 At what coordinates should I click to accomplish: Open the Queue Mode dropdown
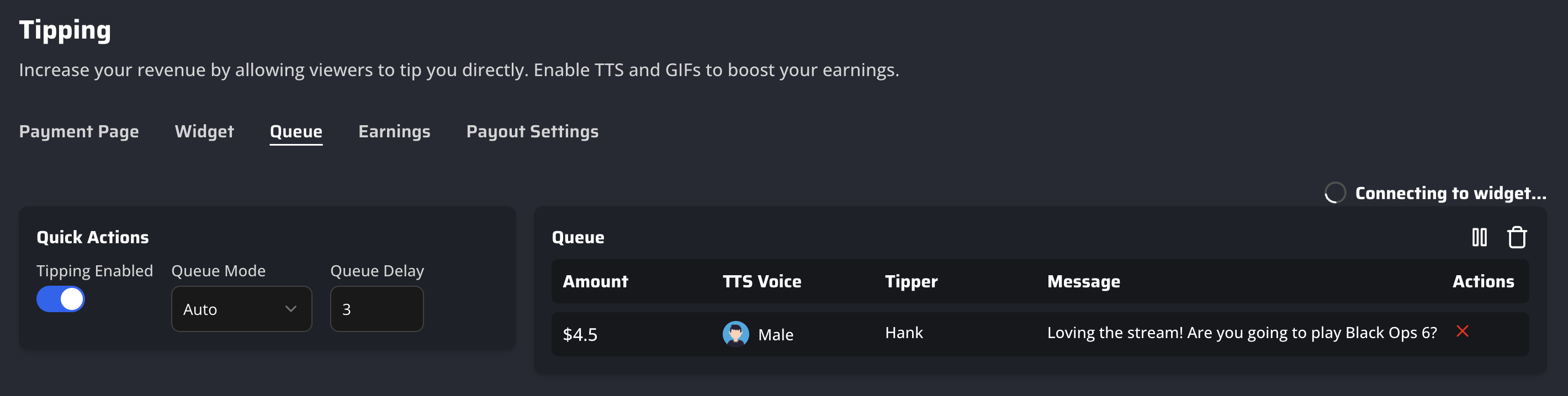(x=241, y=309)
